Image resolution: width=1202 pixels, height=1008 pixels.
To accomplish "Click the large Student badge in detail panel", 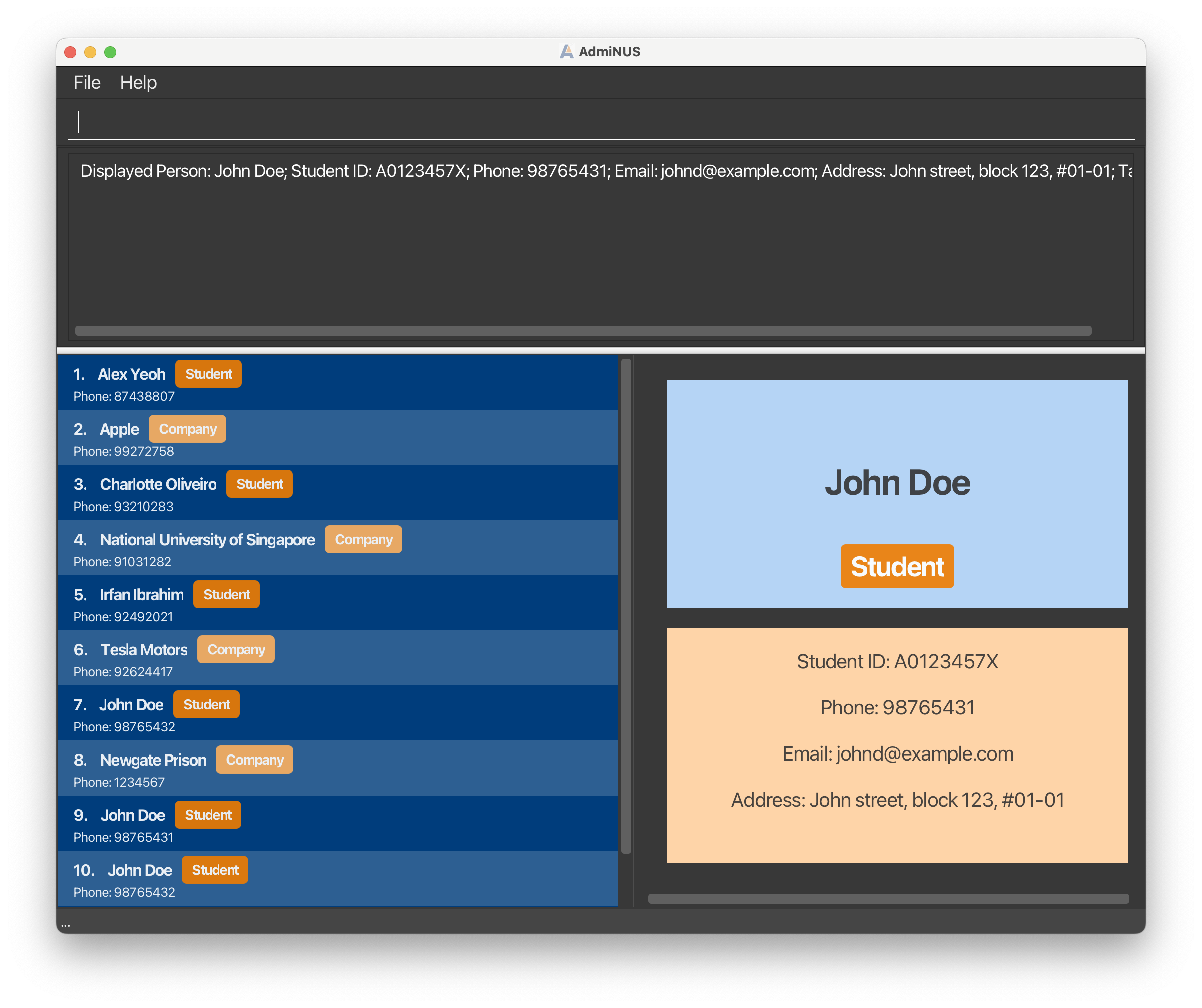I will (x=896, y=566).
